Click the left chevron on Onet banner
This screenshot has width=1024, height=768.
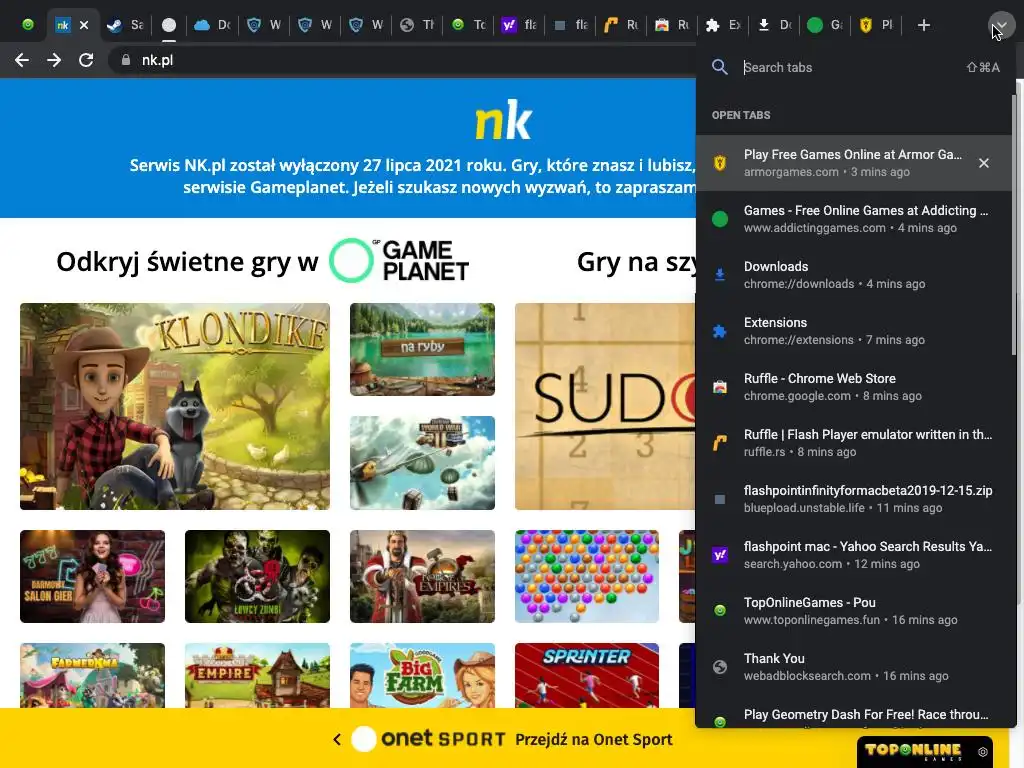(337, 739)
